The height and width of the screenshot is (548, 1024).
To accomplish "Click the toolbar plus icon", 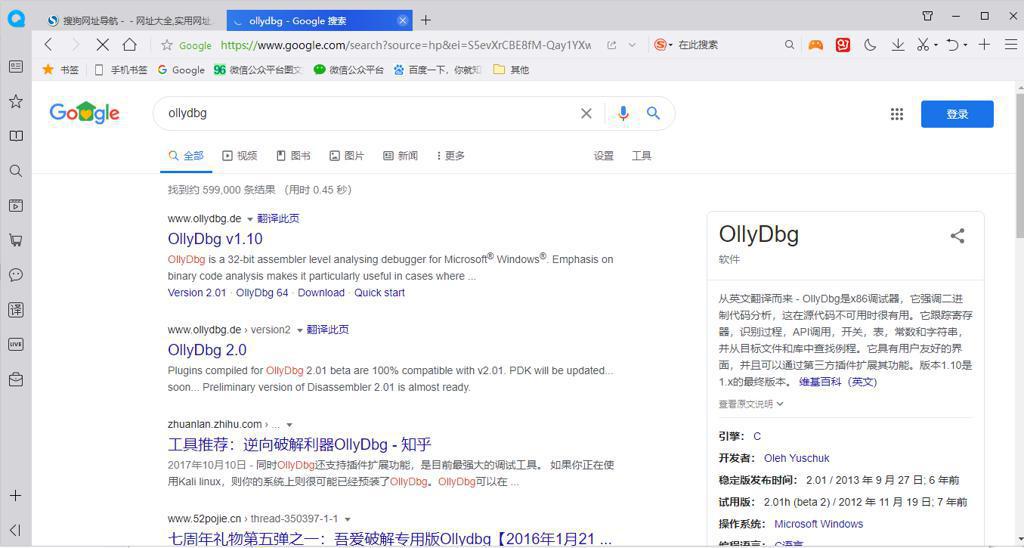I will click(984, 44).
